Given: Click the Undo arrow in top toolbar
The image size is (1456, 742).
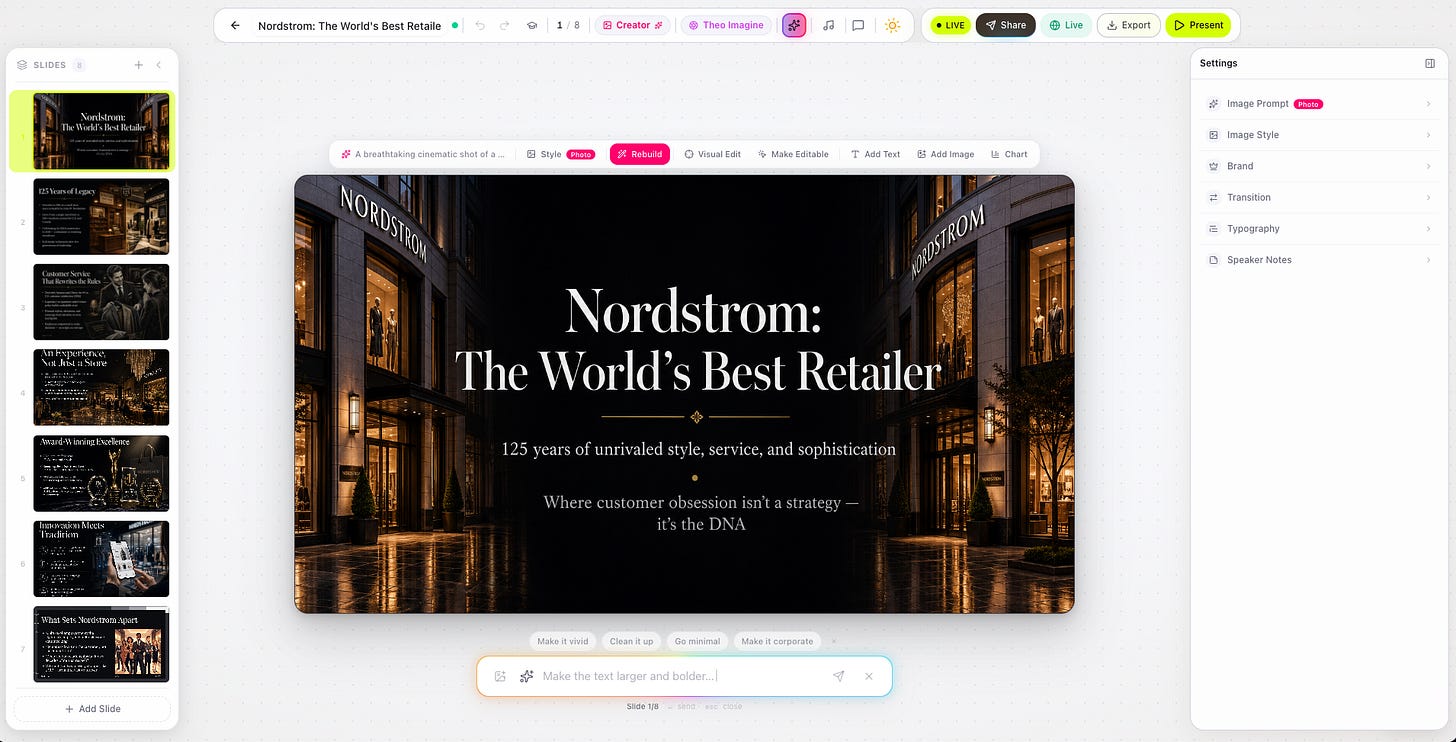Looking at the screenshot, I should point(480,25).
